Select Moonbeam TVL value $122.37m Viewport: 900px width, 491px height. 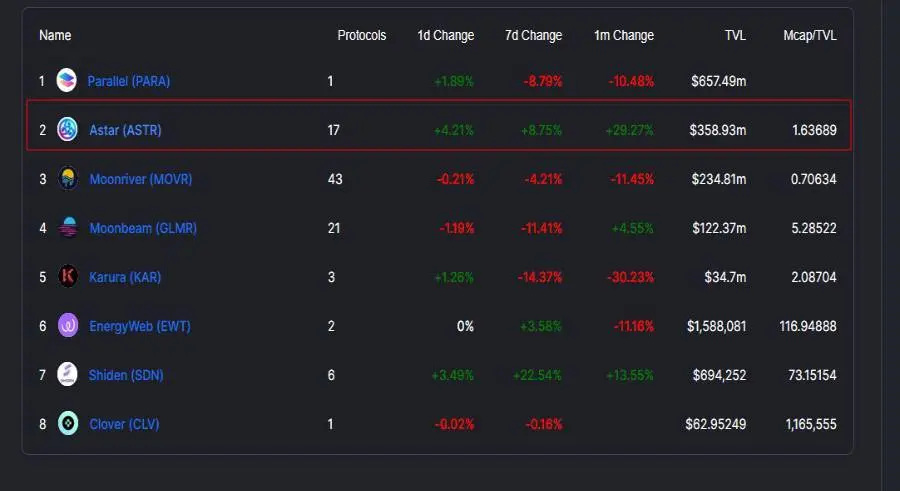pyautogui.click(x=719, y=228)
